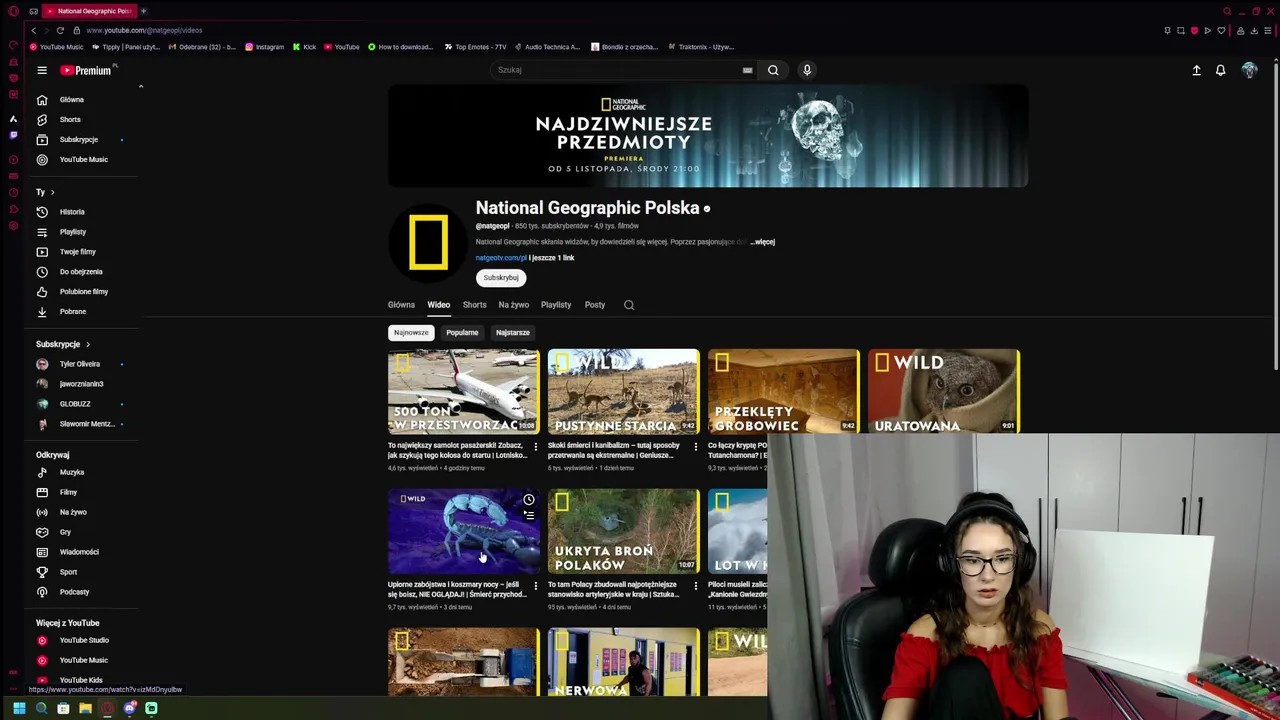This screenshot has width=1280, height=720.
Task: Open Subskrypcje feed in the sidebar
Action: [x=78, y=139]
